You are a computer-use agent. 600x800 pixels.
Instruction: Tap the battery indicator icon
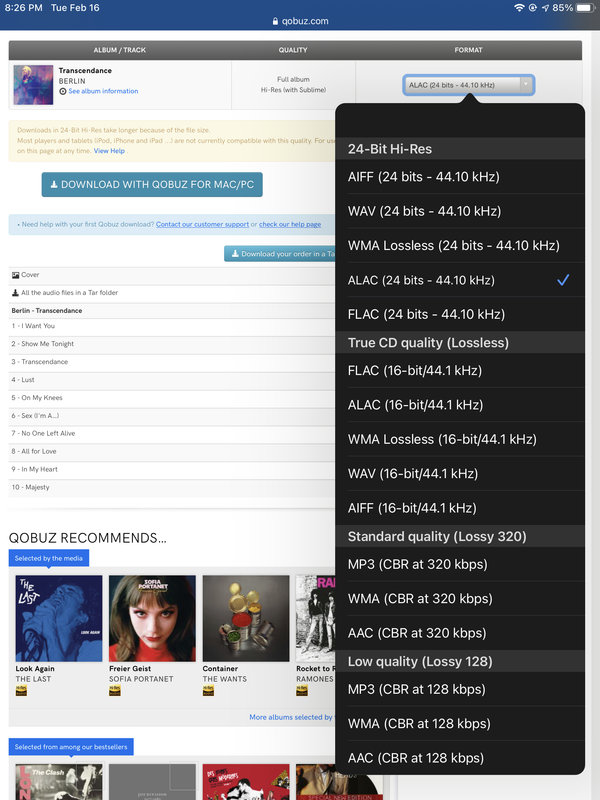[x=586, y=8]
